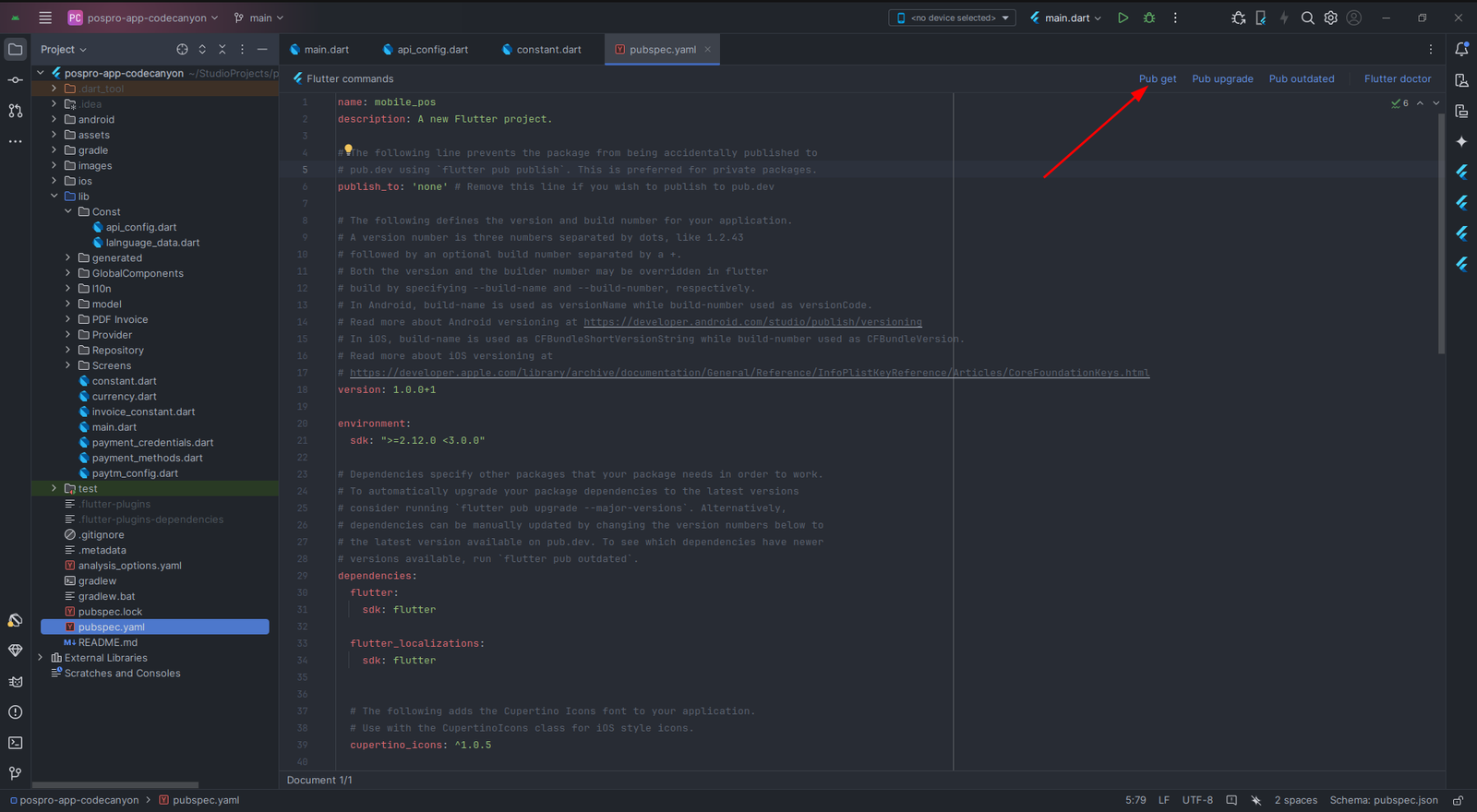Viewport: 1477px width, 812px height.
Task: Click the Debug bug icon
Action: tap(1149, 18)
